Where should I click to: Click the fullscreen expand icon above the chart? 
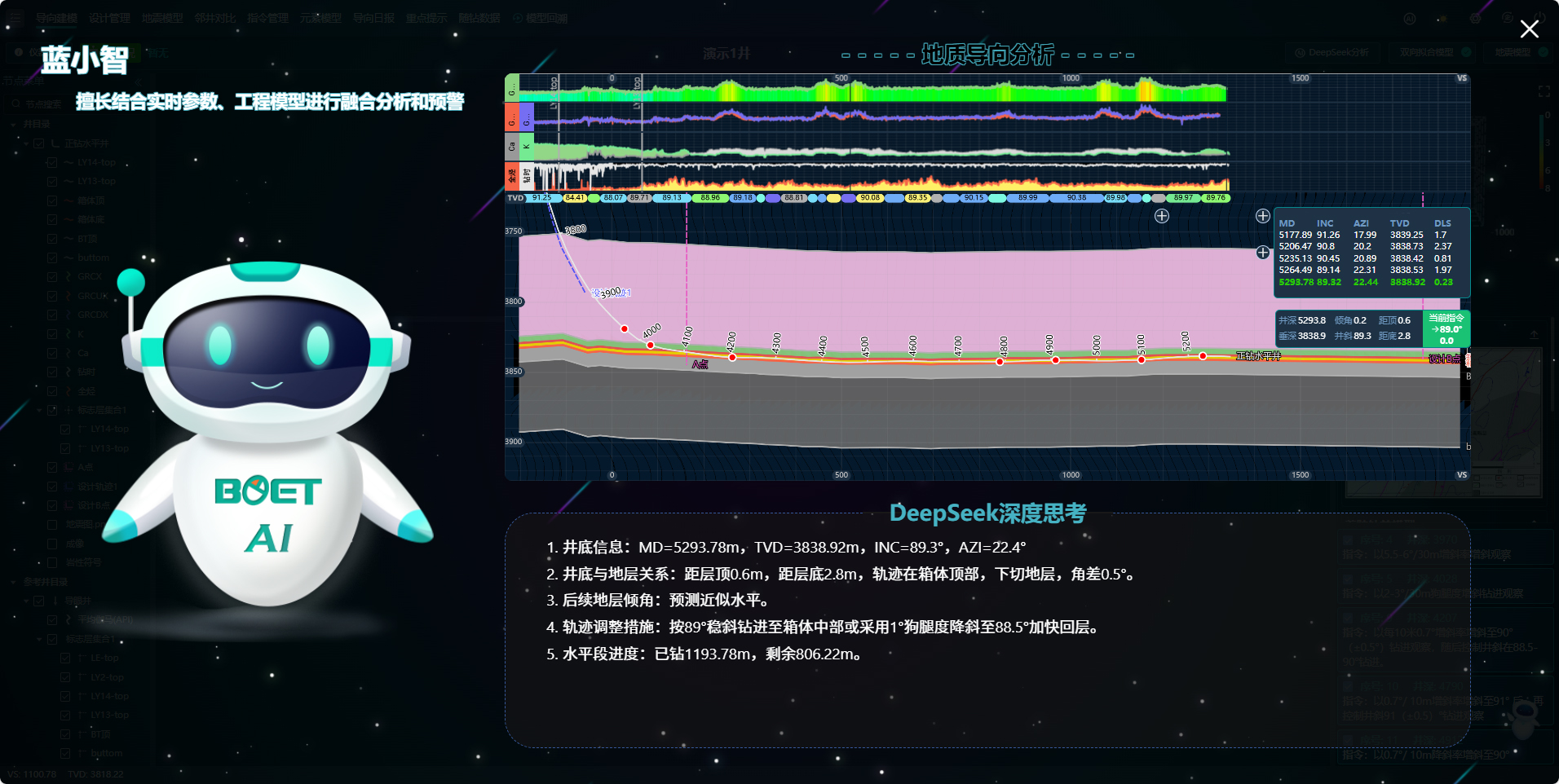pyautogui.click(x=1544, y=91)
